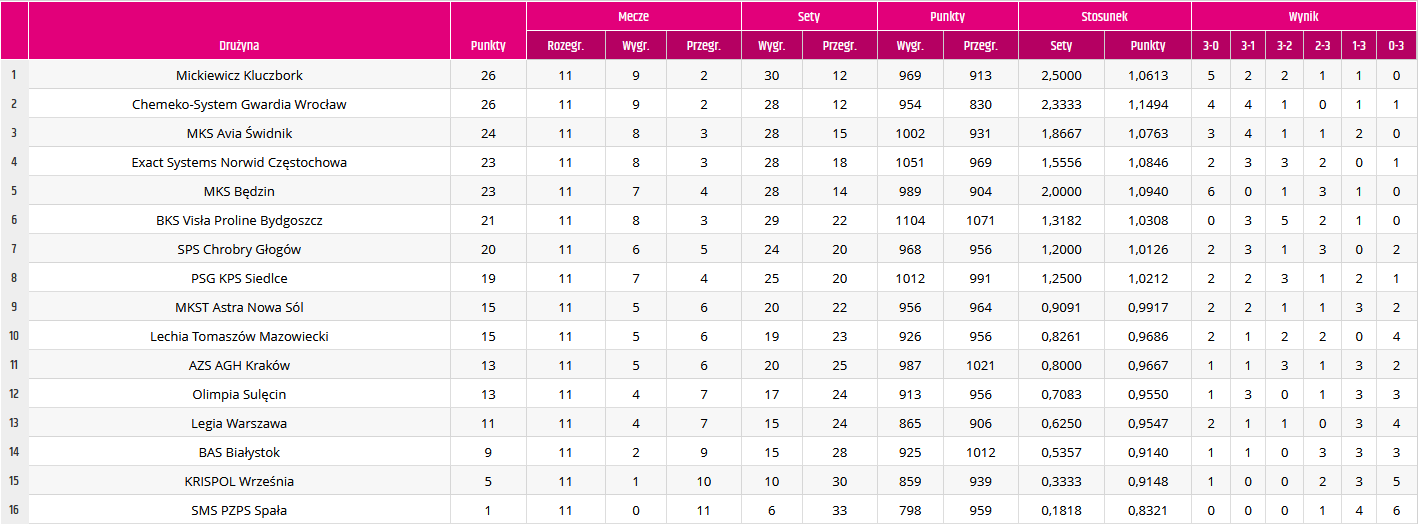The height and width of the screenshot is (524, 1418).
Task: Select MKS Avia Świdnik row
Action: coord(709,133)
